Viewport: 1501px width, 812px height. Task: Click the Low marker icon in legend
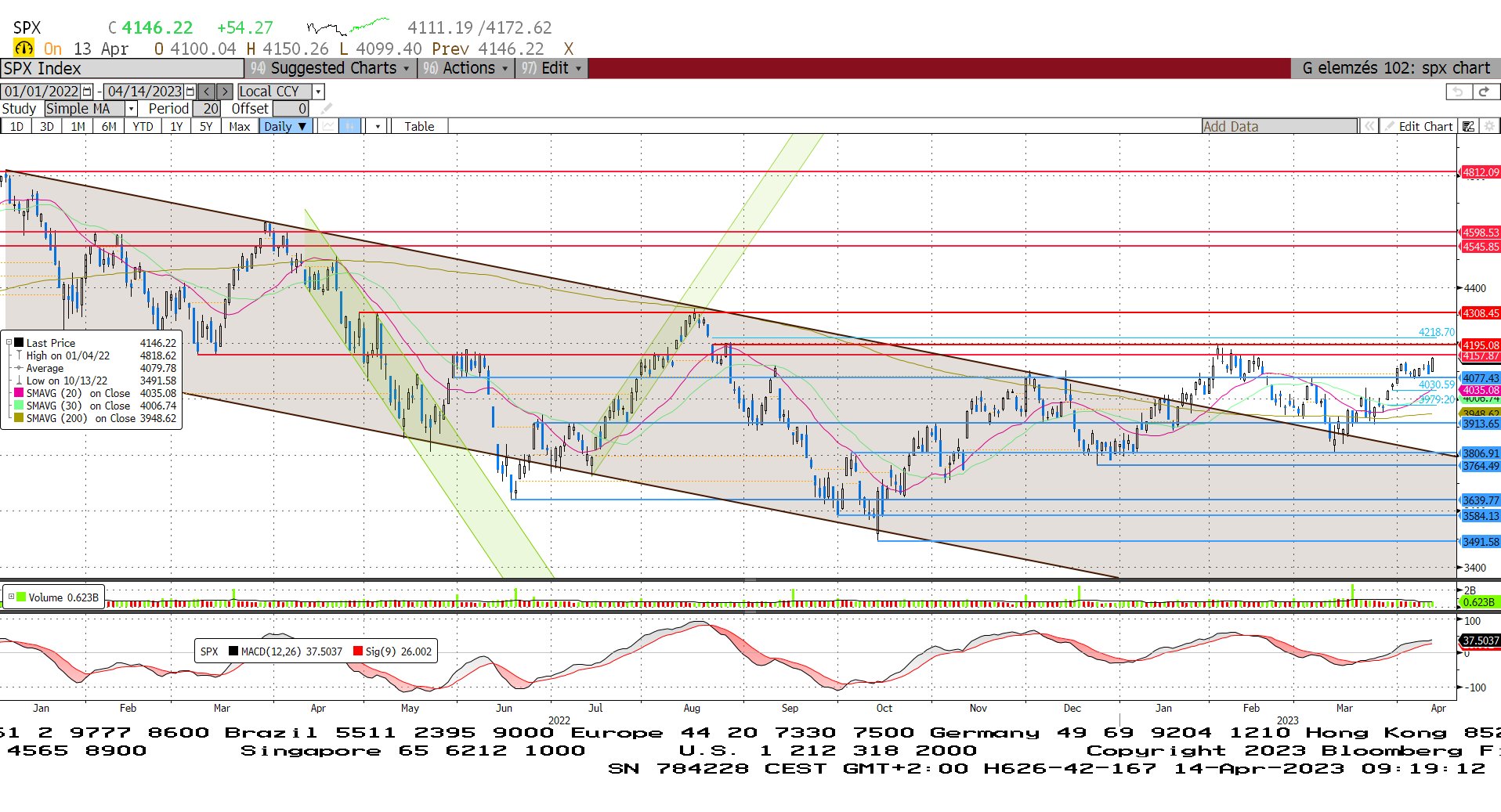[19, 381]
